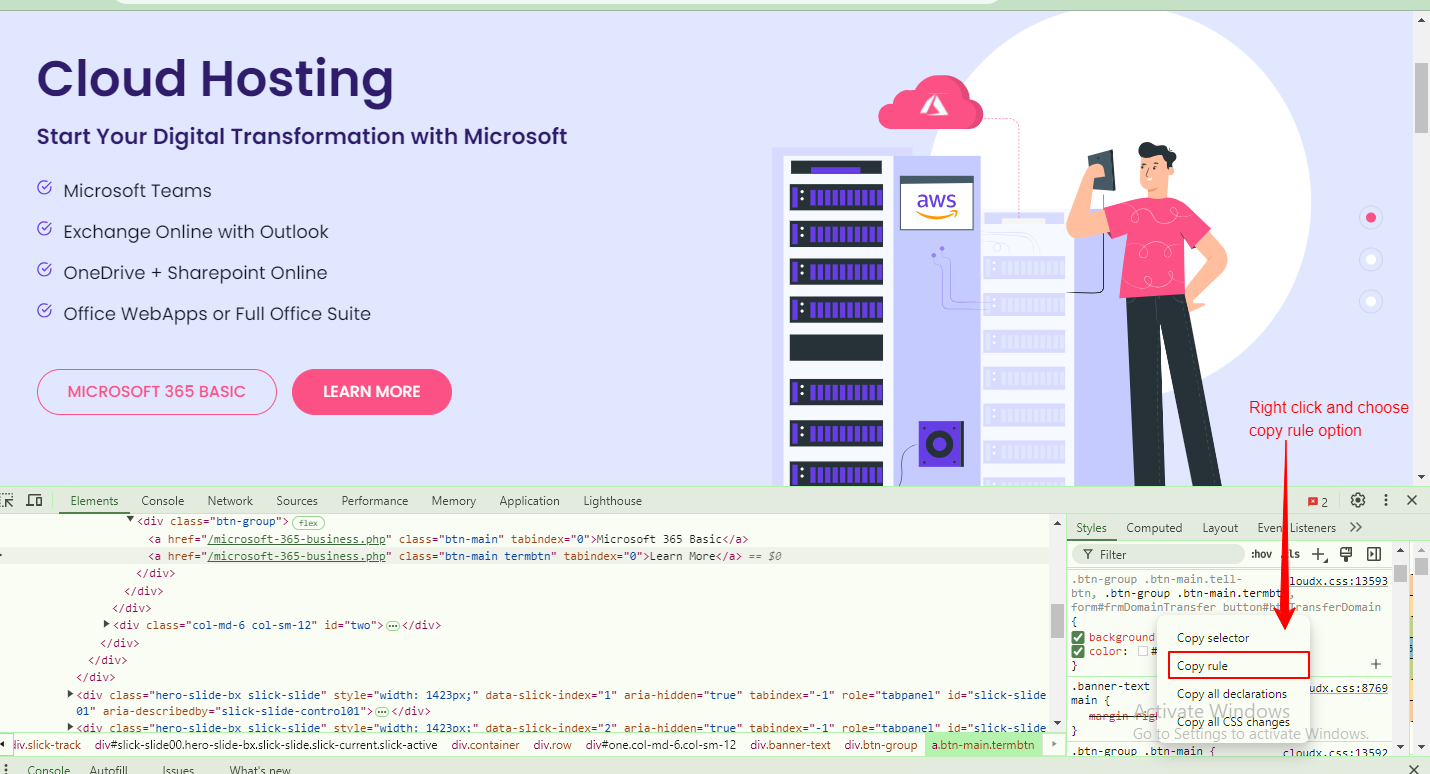Open DevTools settings gear

tap(1357, 500)
